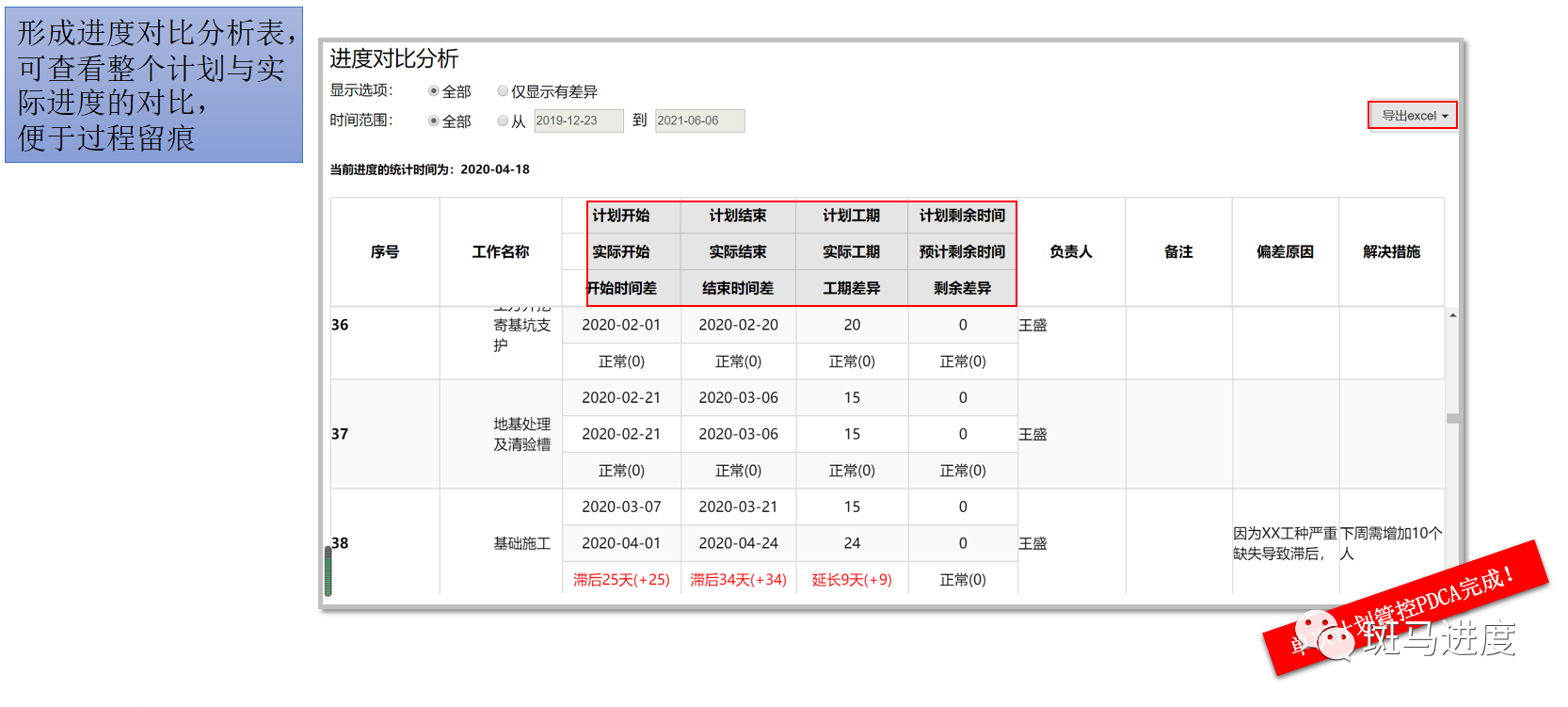Click 工作名称 column header
The height and width of the screenshot is (707, 1568).
(x=501, y=251)
